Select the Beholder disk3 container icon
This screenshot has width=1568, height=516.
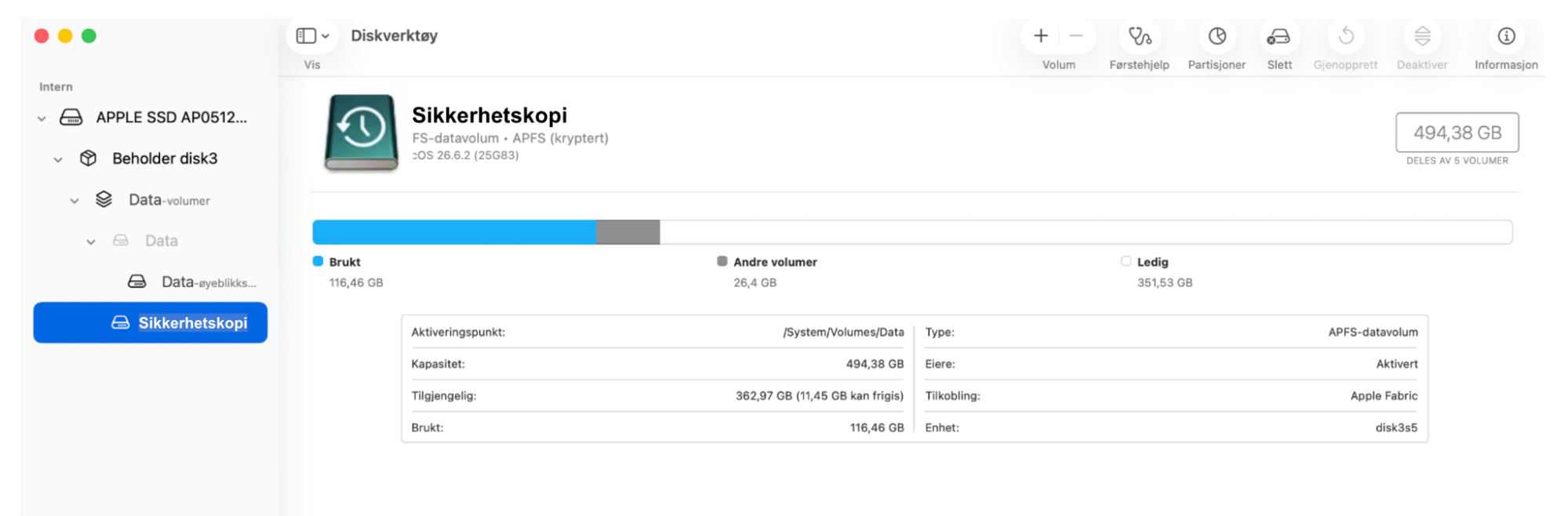[89, 158]
